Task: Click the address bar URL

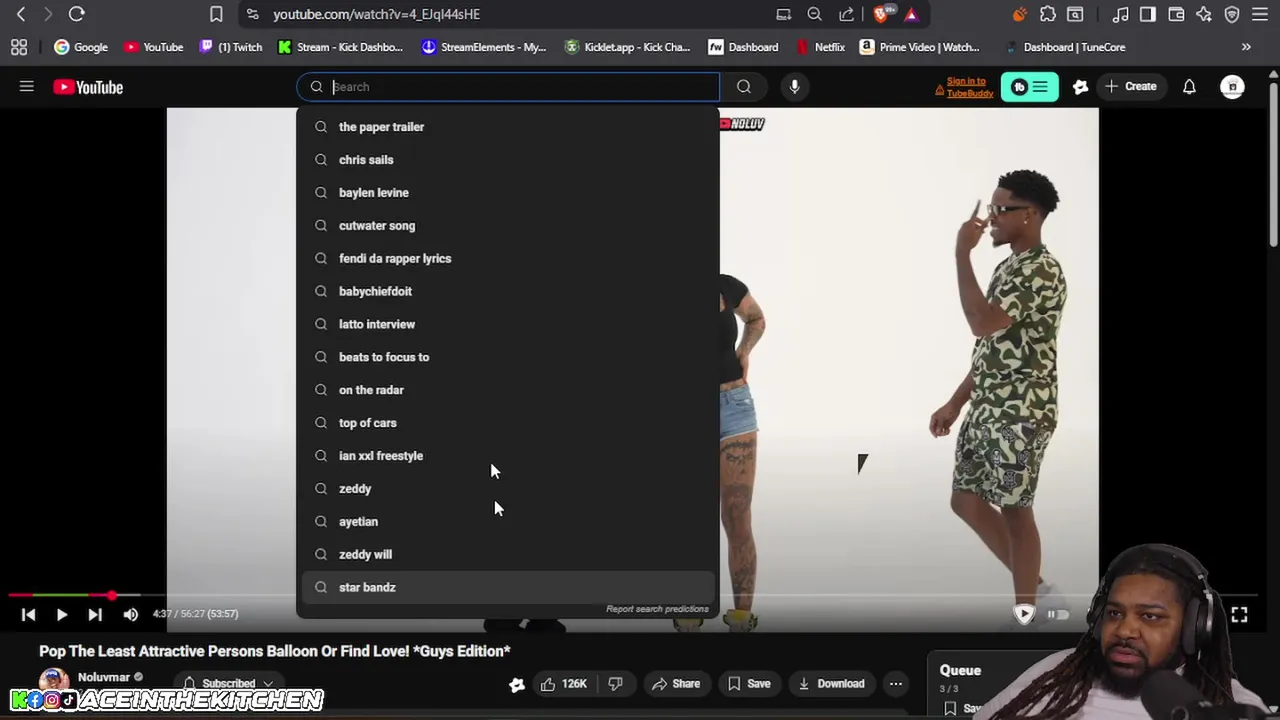Action: (x=376, y=14)
